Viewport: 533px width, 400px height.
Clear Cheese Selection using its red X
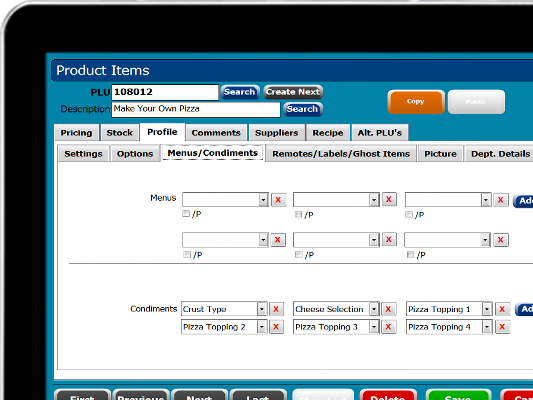[388, 309]
